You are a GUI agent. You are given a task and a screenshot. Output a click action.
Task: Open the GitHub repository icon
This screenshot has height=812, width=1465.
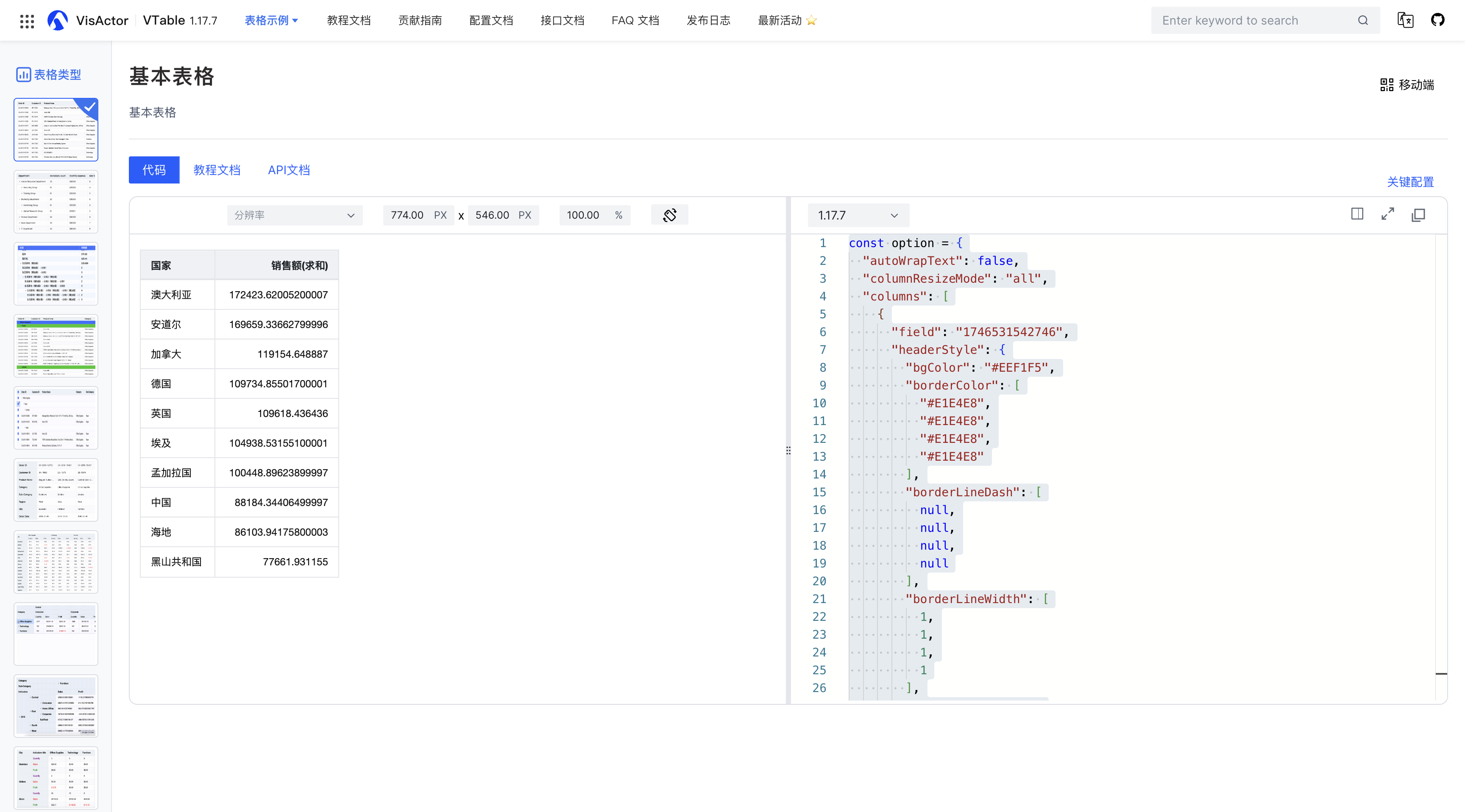pyautogui.click(x=1438, y=20)
